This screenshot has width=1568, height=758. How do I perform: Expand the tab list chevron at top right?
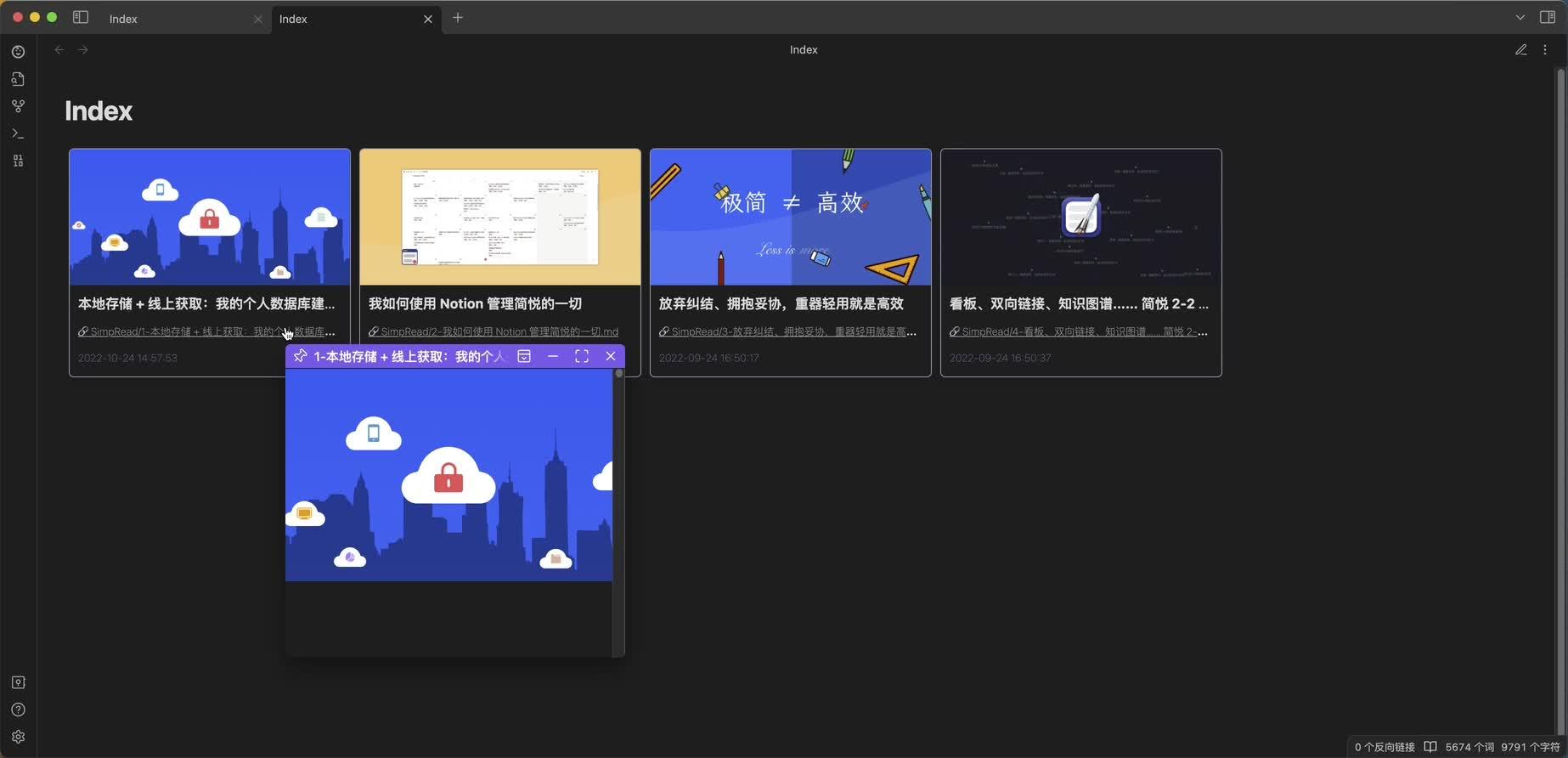(1520, 17)
